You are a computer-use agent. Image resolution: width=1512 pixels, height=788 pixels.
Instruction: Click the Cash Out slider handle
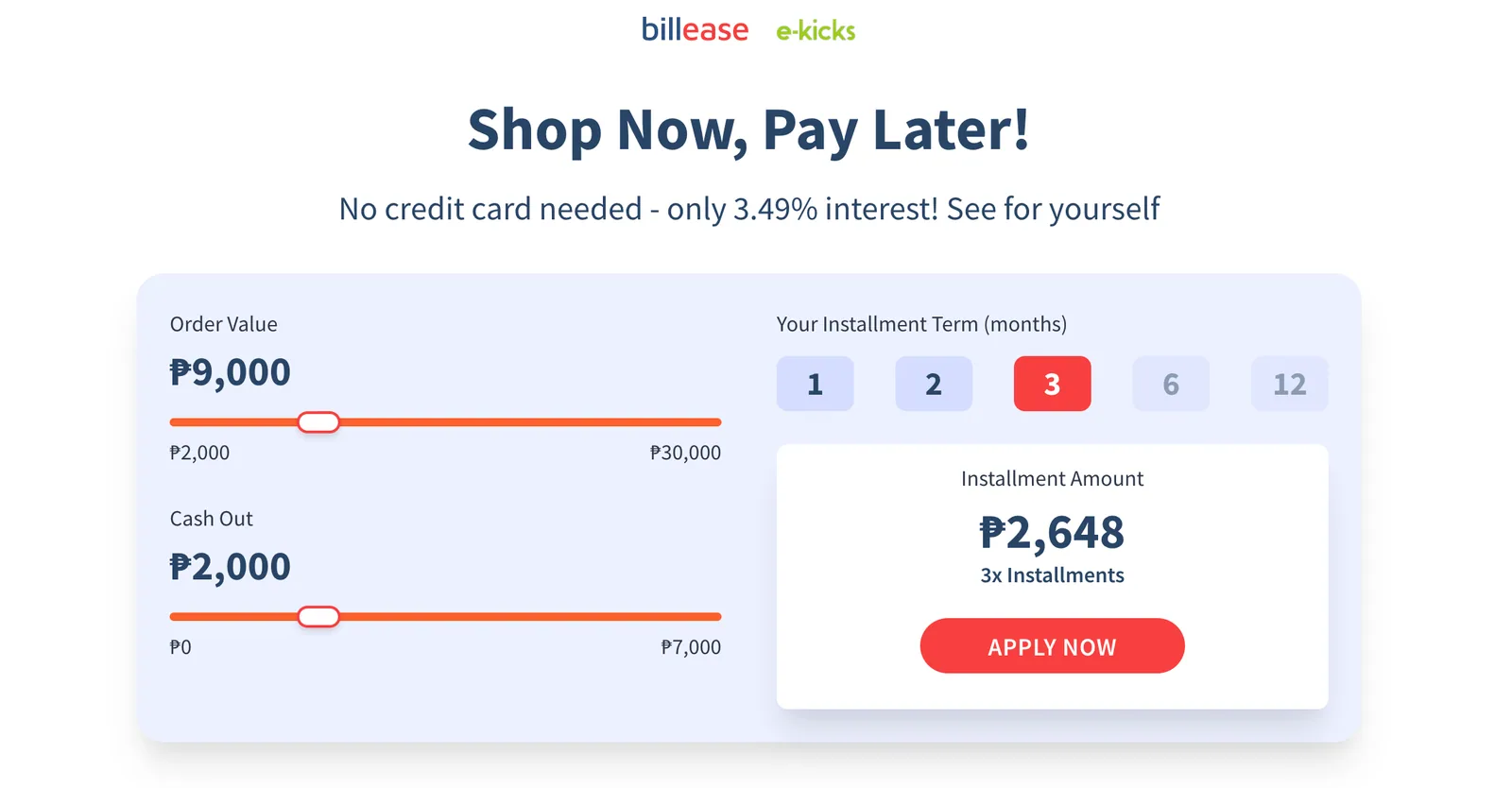click(318, 617)
